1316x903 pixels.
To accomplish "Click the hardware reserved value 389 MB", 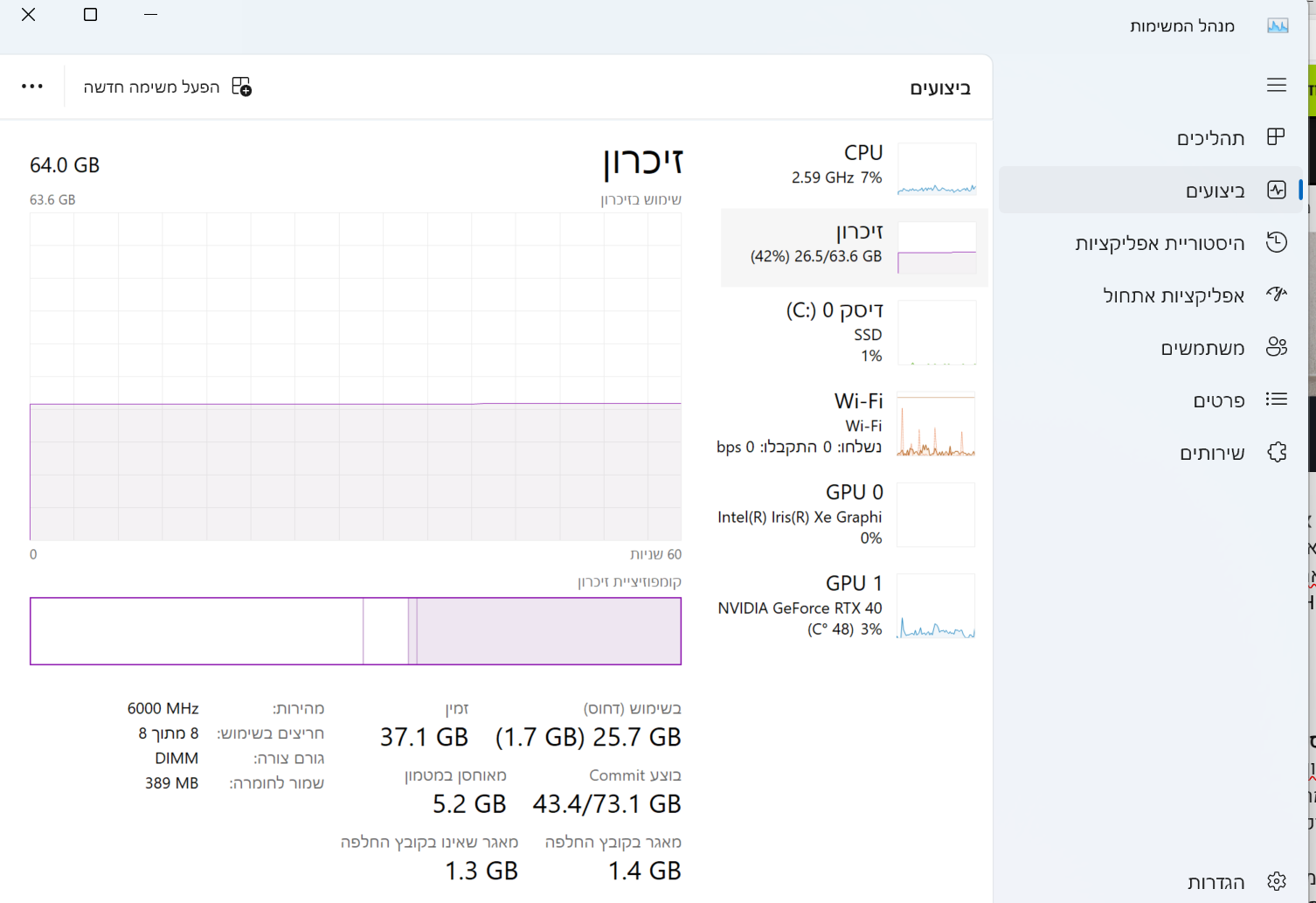I will coord(171,783).
